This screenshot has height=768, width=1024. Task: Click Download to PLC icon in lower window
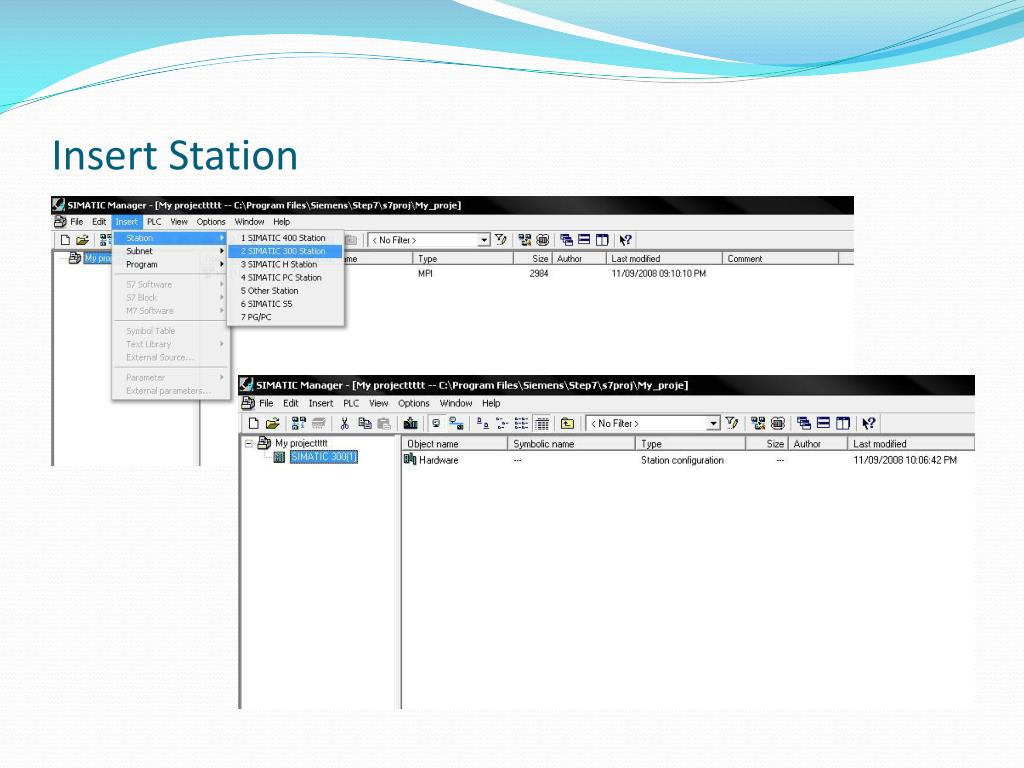pyautogui.click(x=410, y=423)
